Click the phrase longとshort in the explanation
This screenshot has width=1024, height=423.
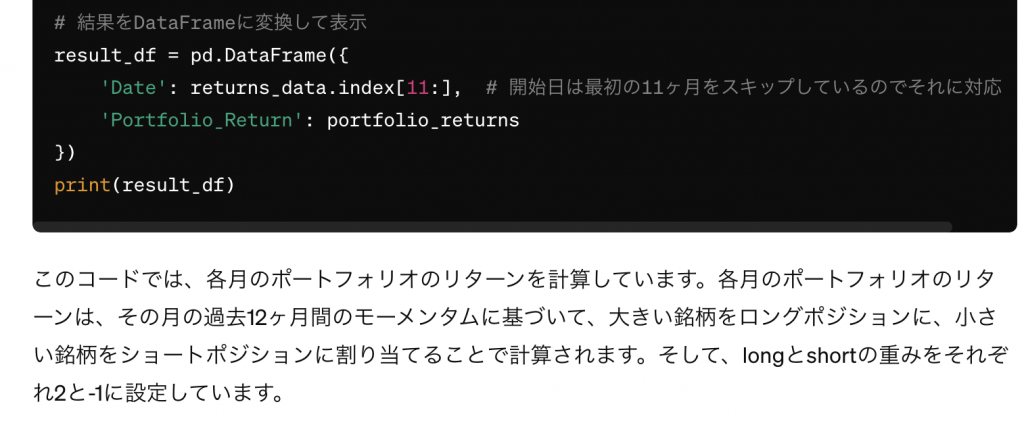pos(801,356)
